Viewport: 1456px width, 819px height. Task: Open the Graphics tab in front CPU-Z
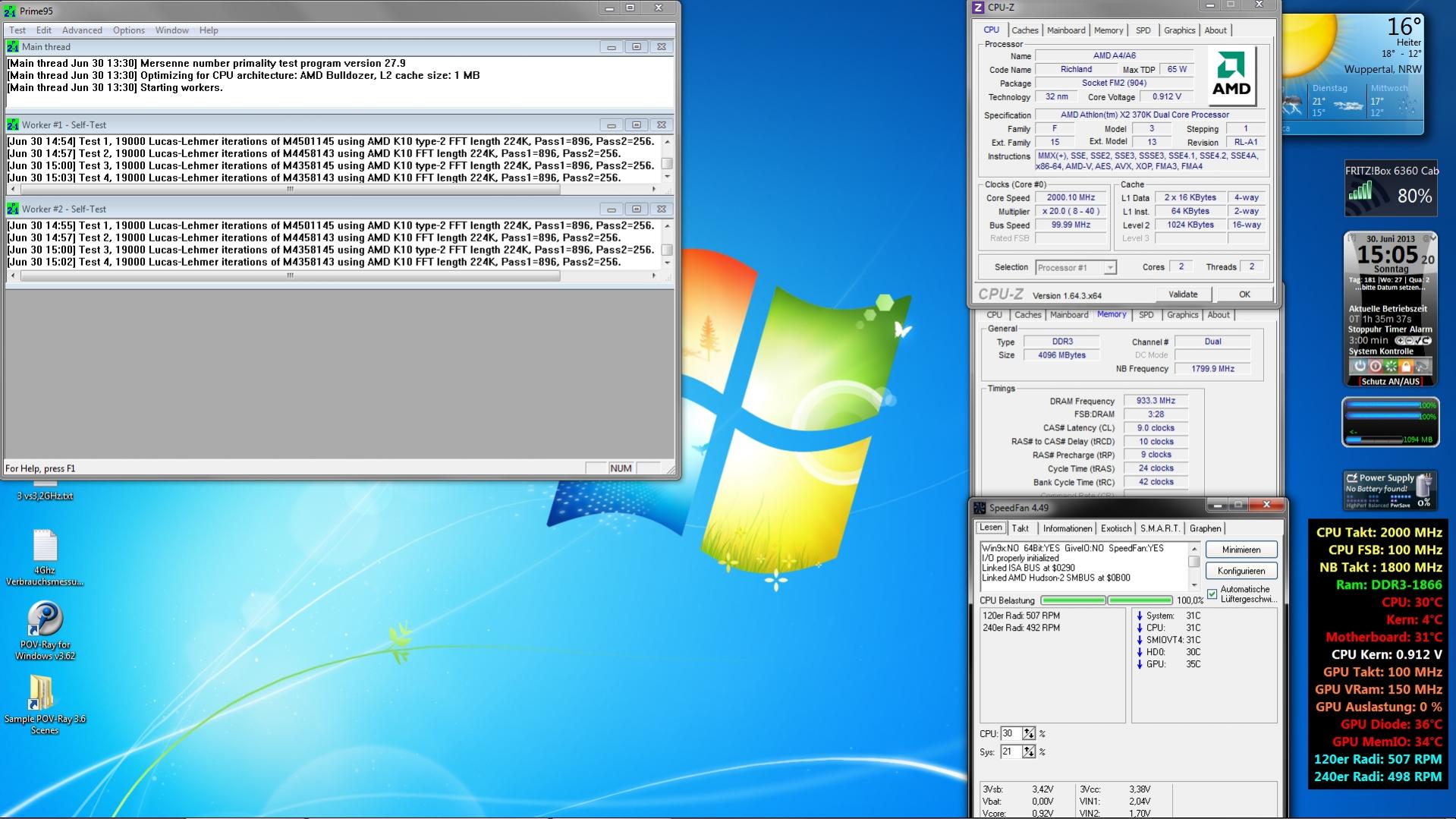[1180, 30]
